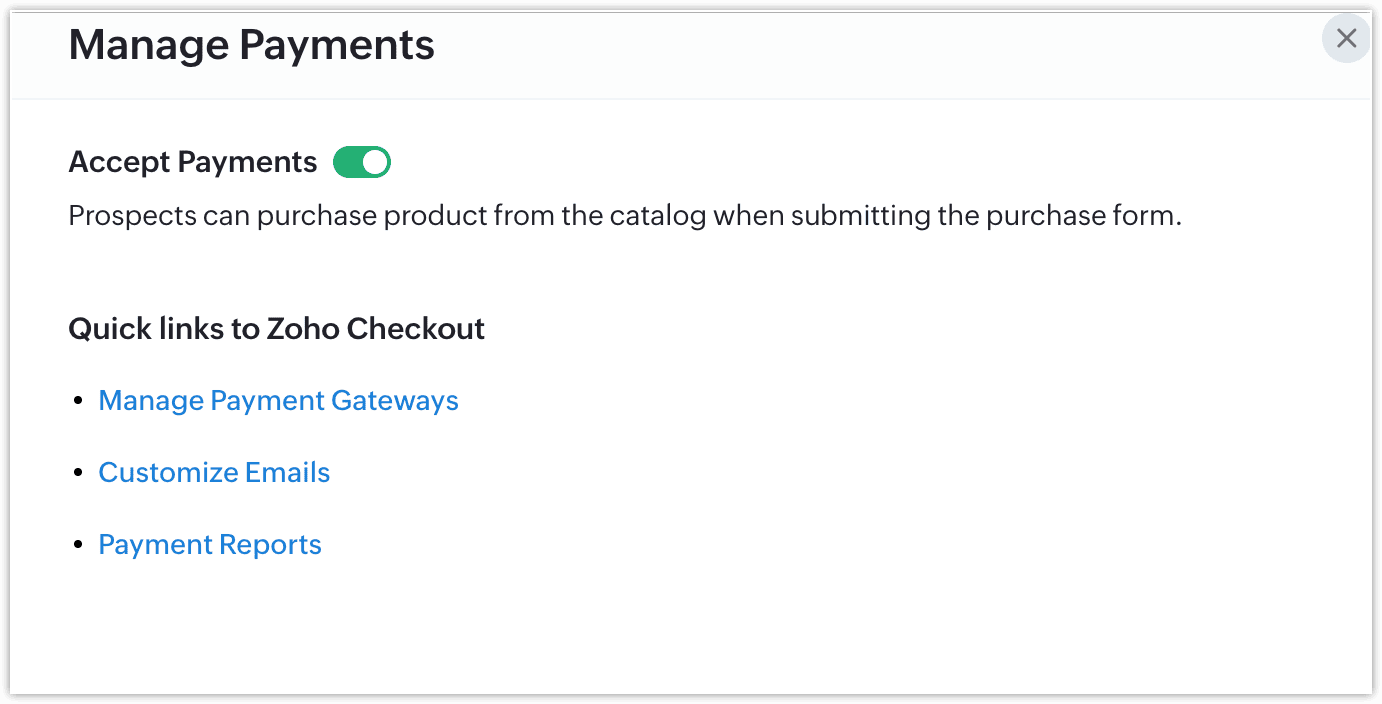Click the white knob of the Accept Payments switch

pyautogui.click(x=375, y=162)
